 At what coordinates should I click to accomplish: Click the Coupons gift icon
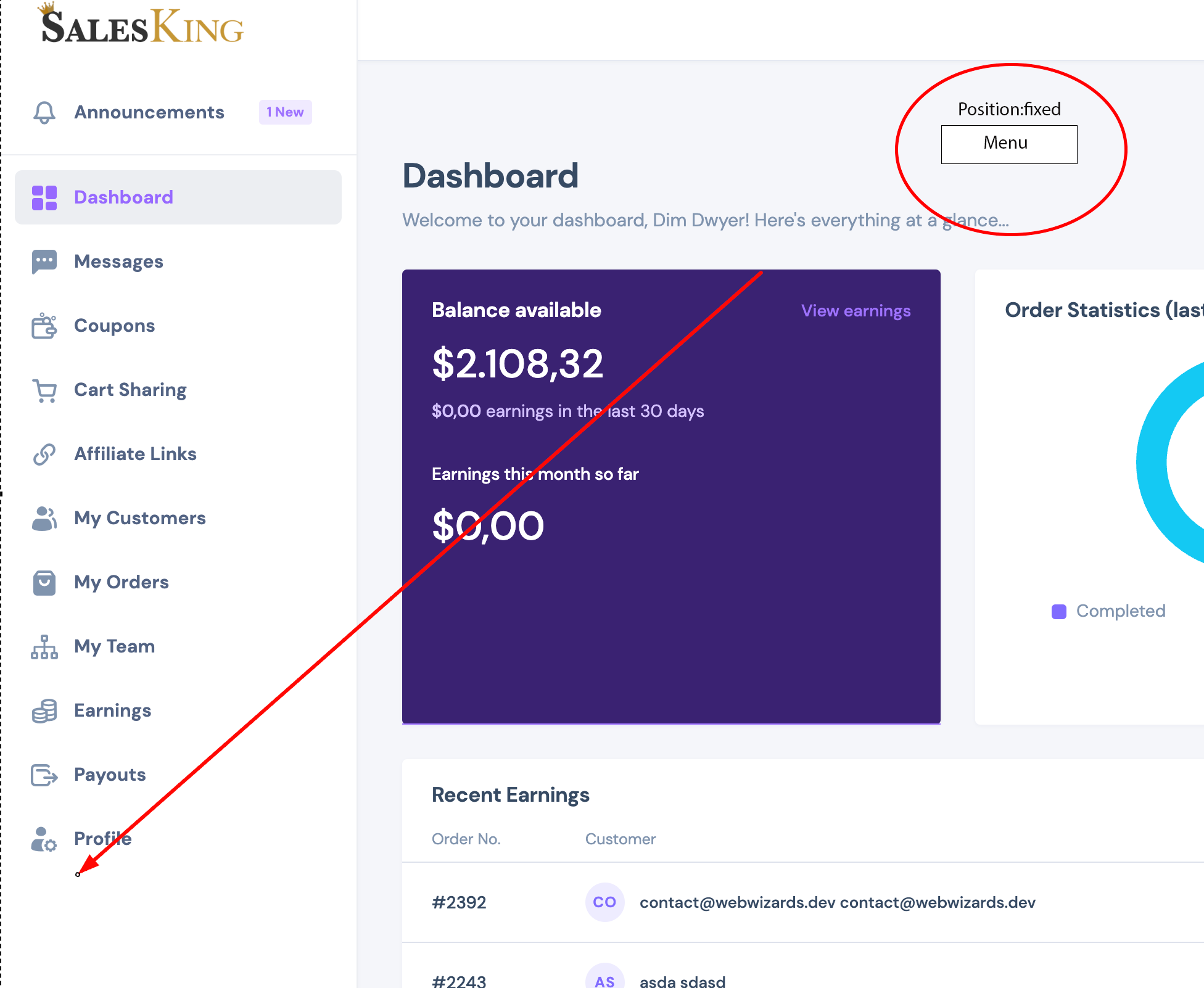pyautogui.click(x=44, y=326)
